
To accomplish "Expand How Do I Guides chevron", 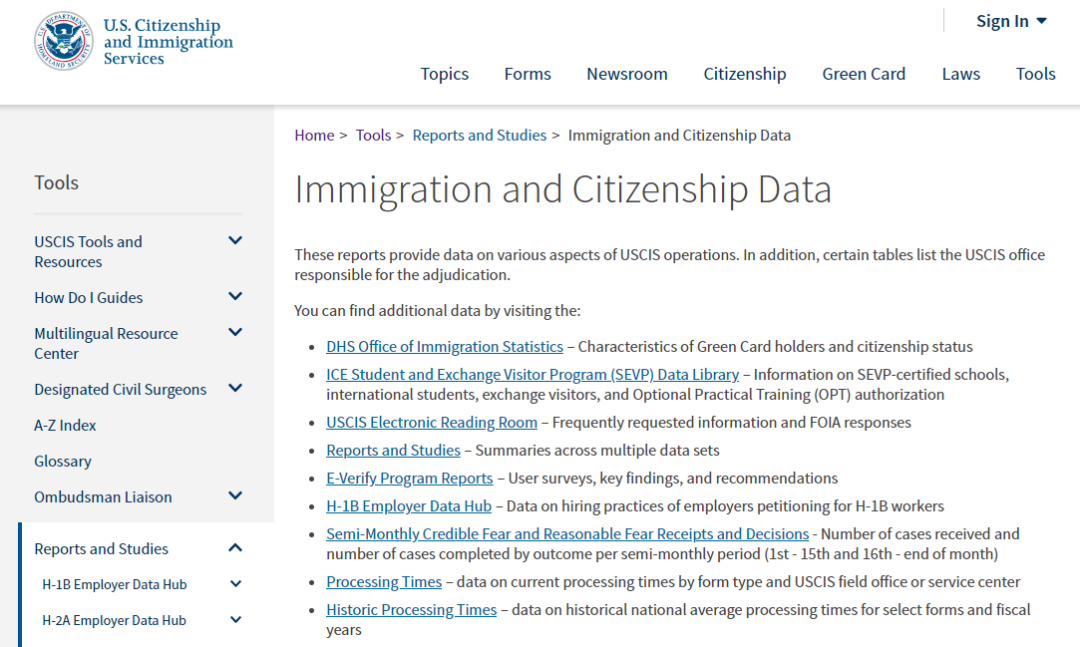I will [x=235, y=296].
